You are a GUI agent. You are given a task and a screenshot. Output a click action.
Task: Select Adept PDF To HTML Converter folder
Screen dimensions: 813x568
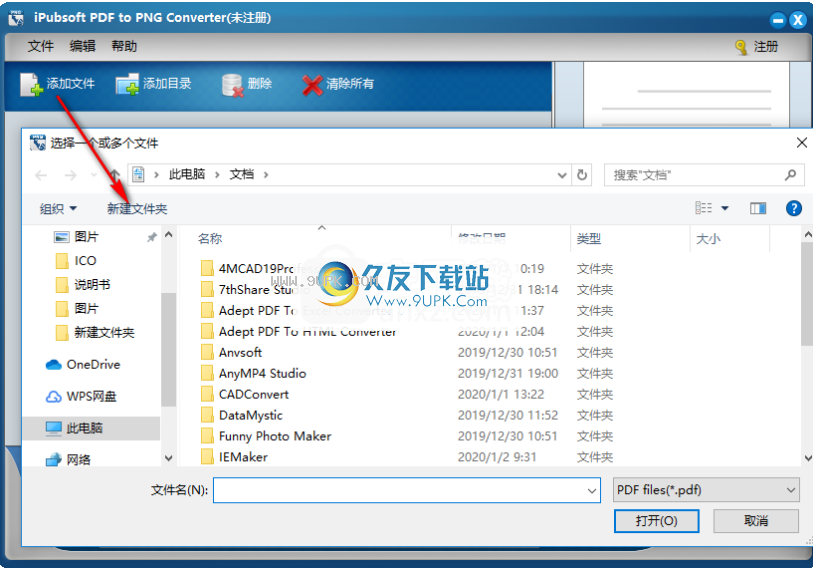coord(298,331)
